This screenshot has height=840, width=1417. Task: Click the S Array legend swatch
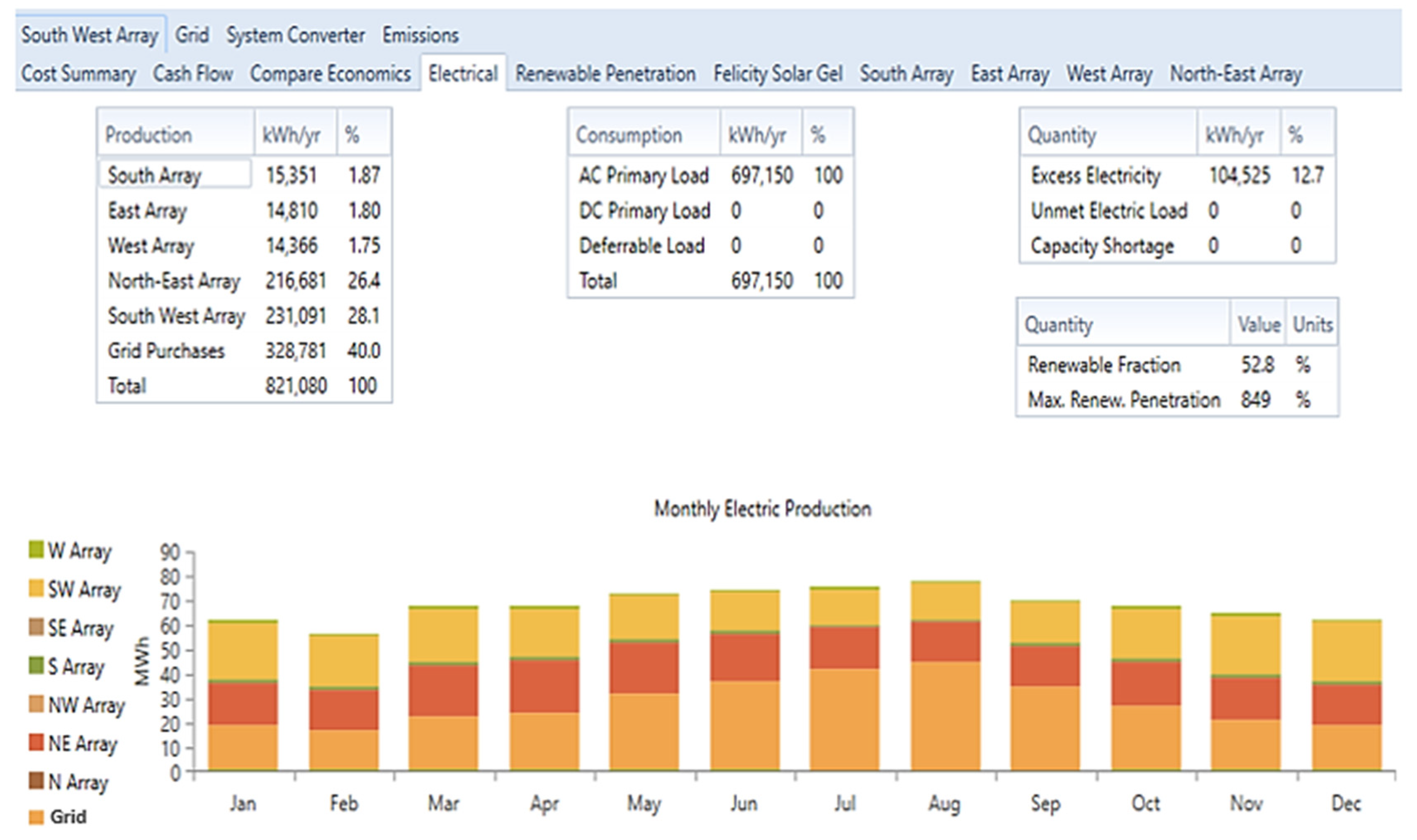(x=36, y=665)
